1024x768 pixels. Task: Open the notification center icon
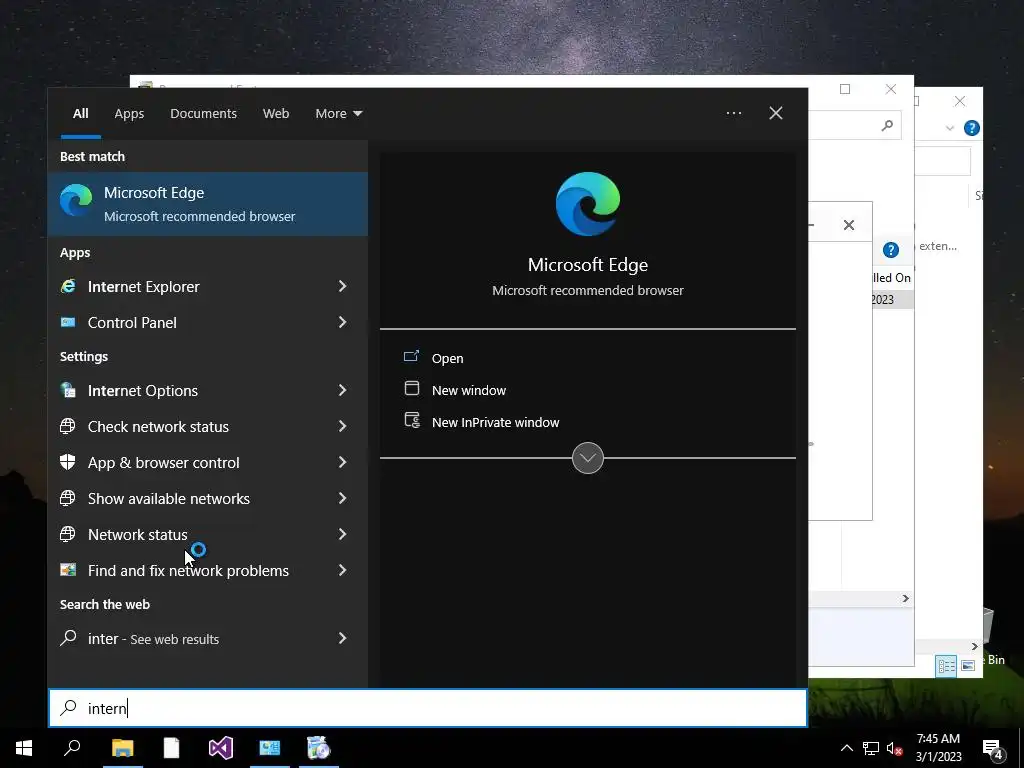993,749
